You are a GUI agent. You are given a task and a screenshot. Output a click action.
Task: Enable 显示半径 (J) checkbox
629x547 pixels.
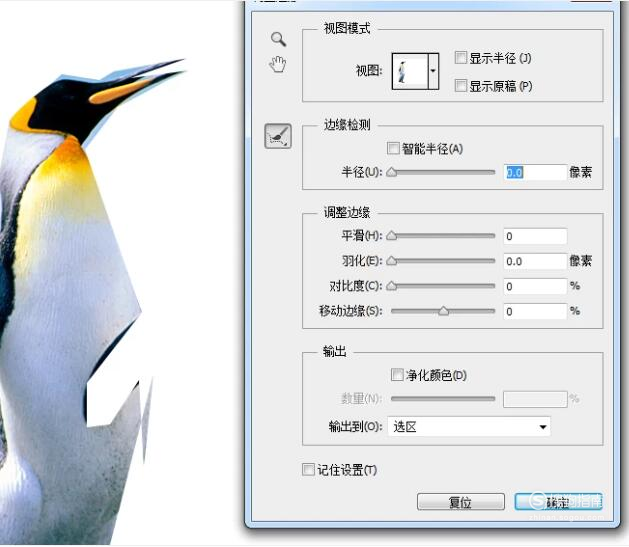click(461, 58)
